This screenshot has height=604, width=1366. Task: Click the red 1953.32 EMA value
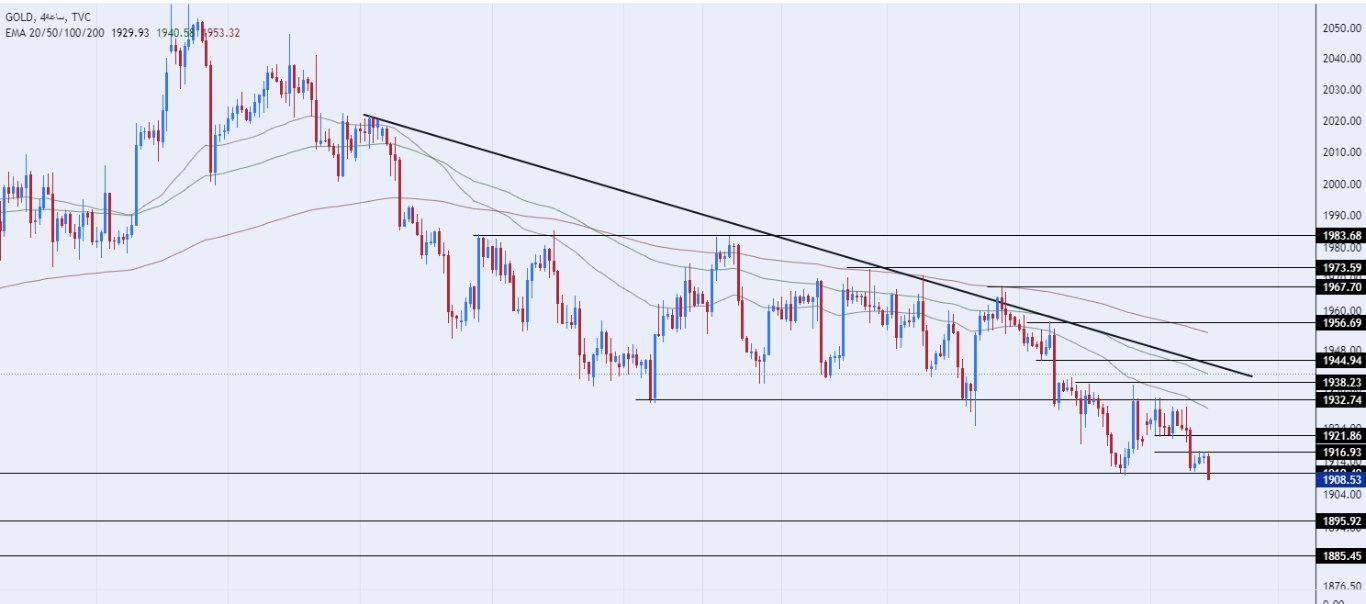click(x=220, y=32)
